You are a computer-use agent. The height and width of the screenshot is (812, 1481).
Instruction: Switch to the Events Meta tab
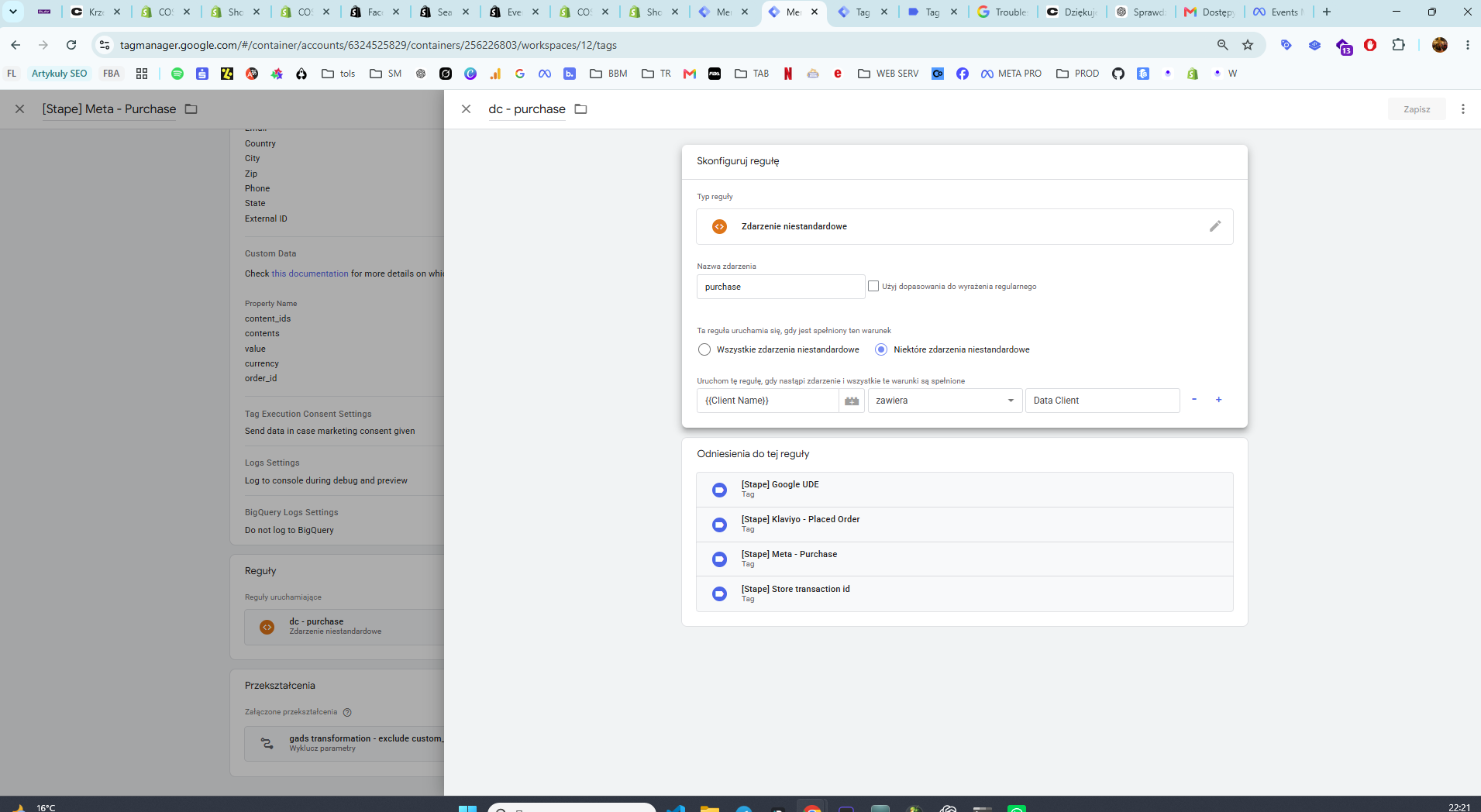[1279, 12]
